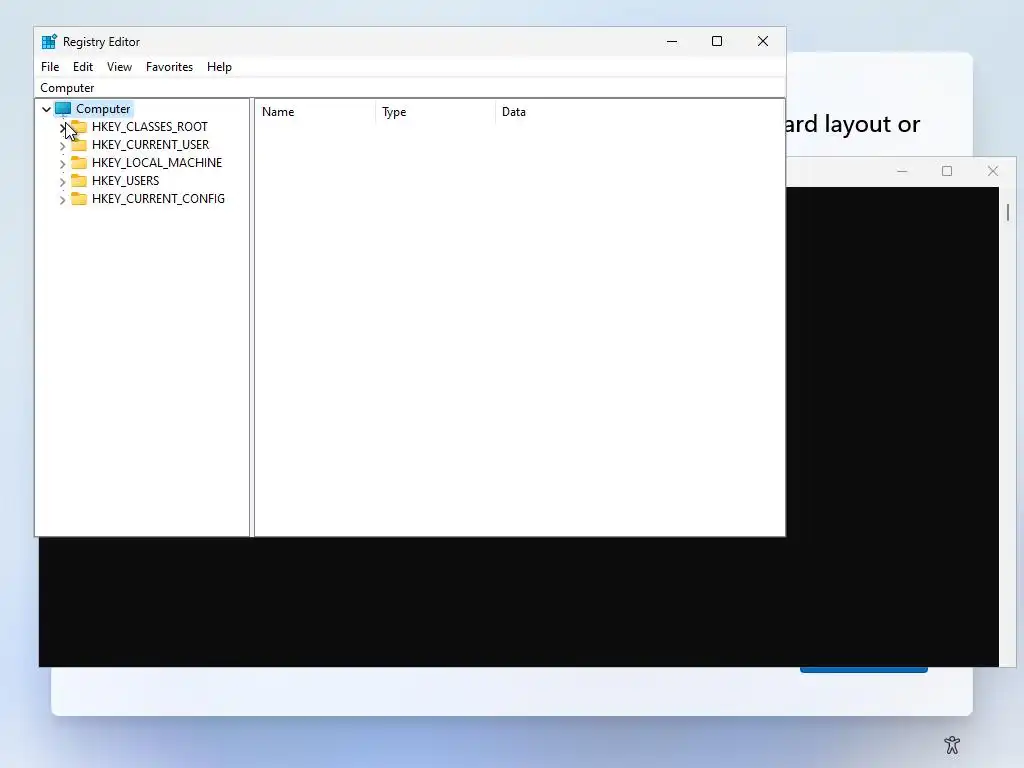This screenshot has height=768, width=1024.
Task: Click the Type column header
Action: point(436,112)
